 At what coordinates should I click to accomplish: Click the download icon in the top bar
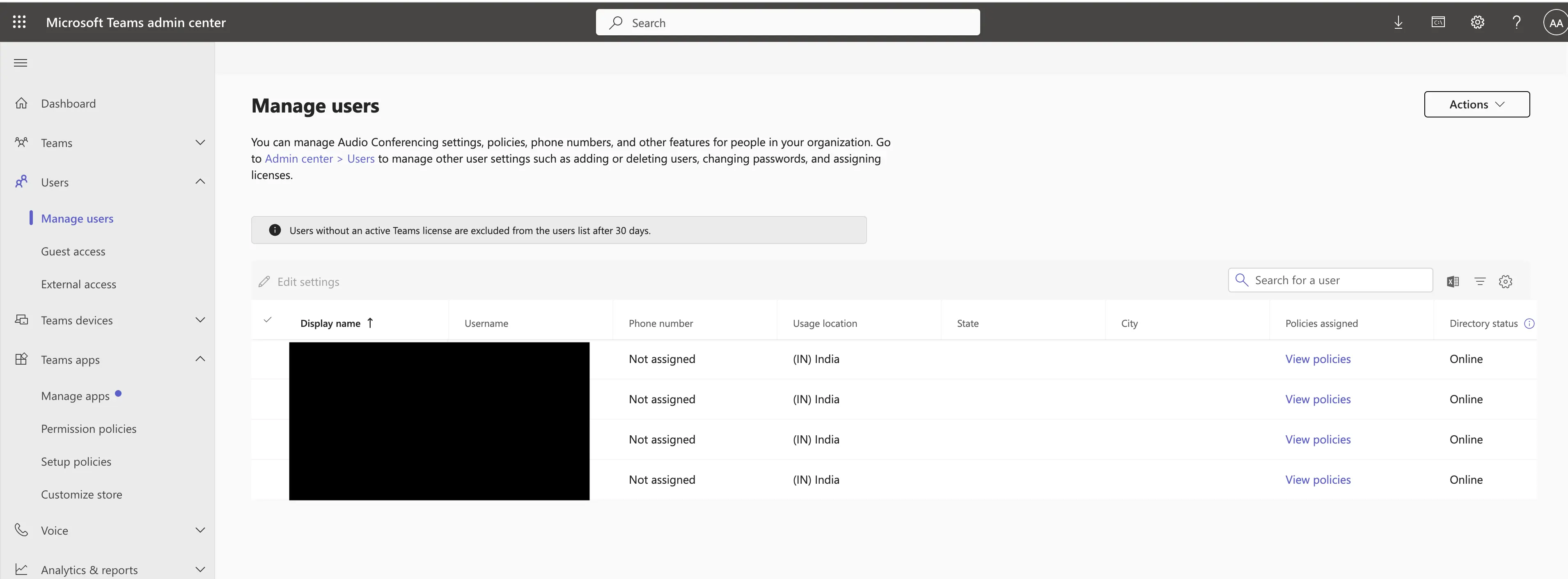point(1398,22)
